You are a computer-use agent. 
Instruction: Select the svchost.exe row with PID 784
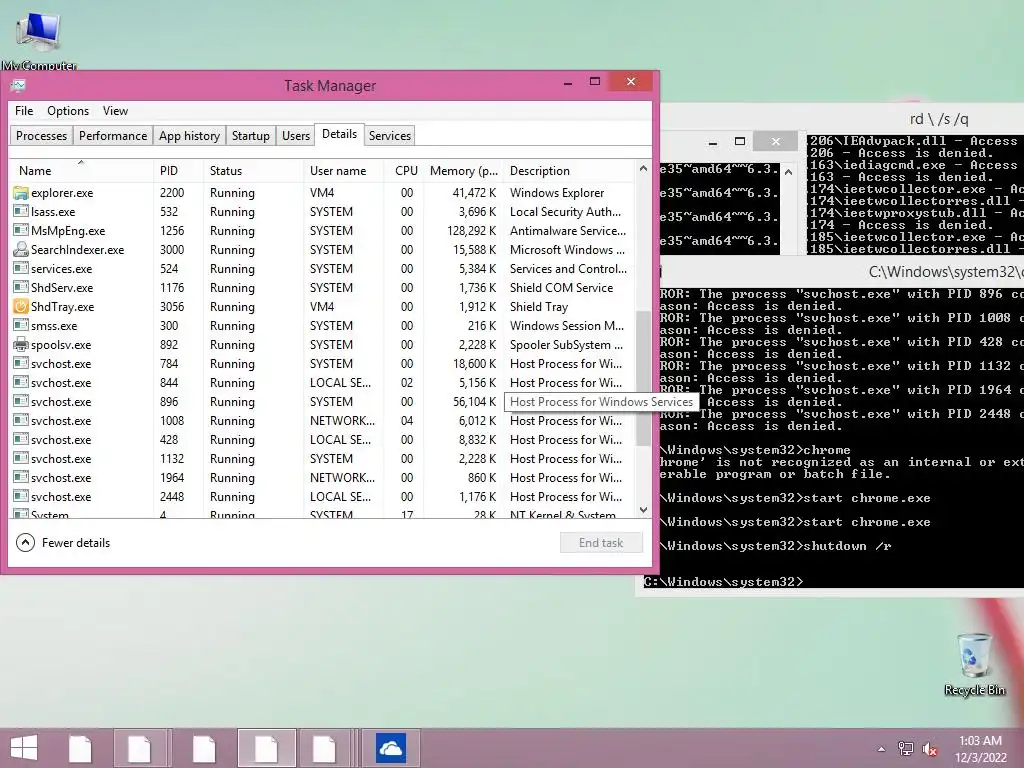pyautogui.click(x=323, y=364)
